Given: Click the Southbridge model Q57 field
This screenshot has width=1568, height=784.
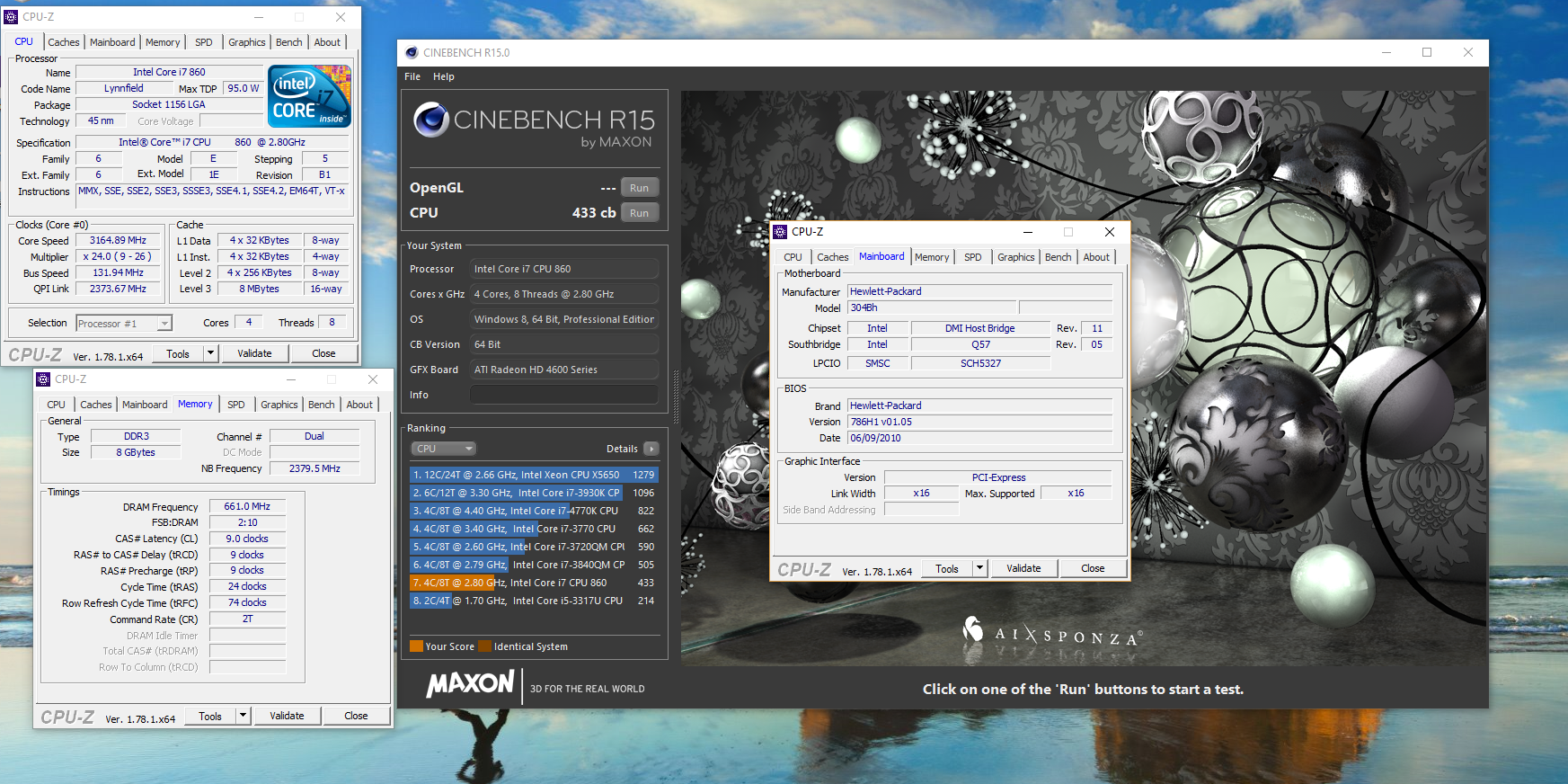Looking at the screenshot, I should (x=980, y=344).
